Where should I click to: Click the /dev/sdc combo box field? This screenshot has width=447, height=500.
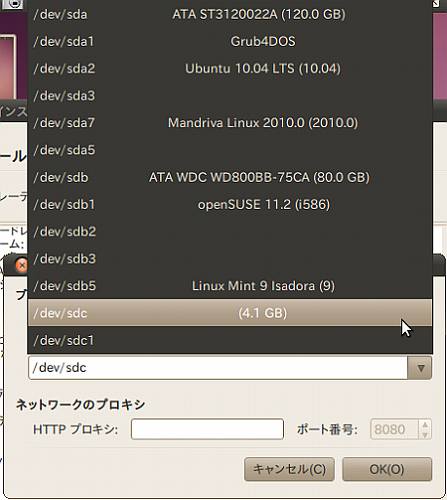pos(218,368)
